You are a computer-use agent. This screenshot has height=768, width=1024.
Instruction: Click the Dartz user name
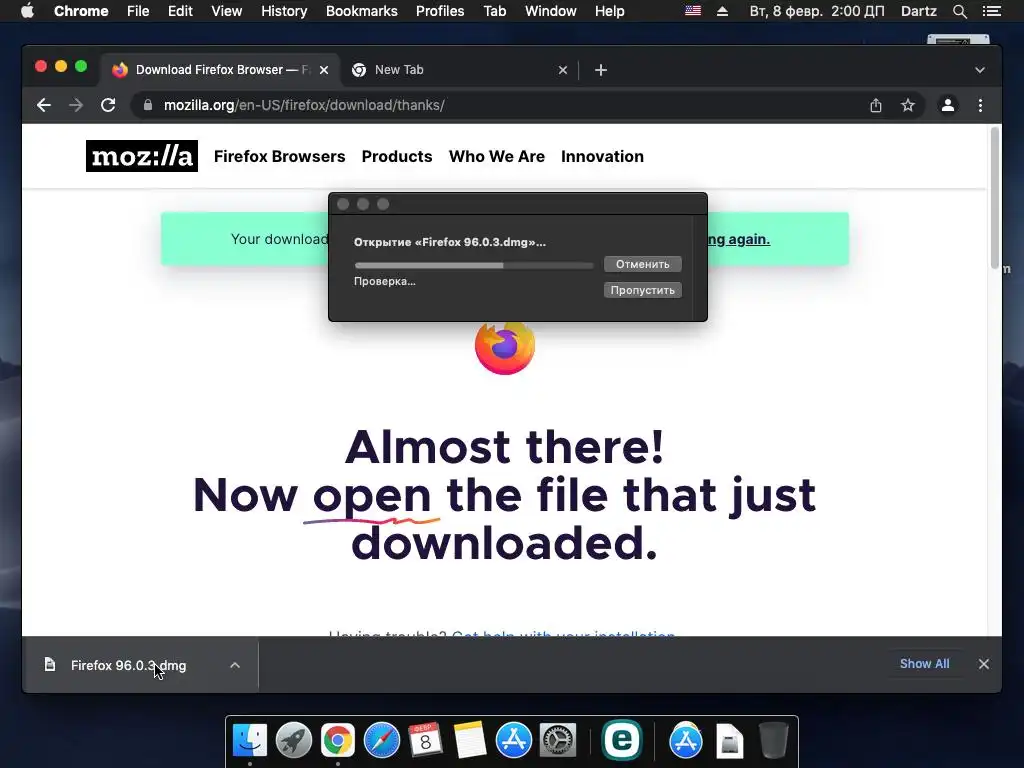point(919,11)
